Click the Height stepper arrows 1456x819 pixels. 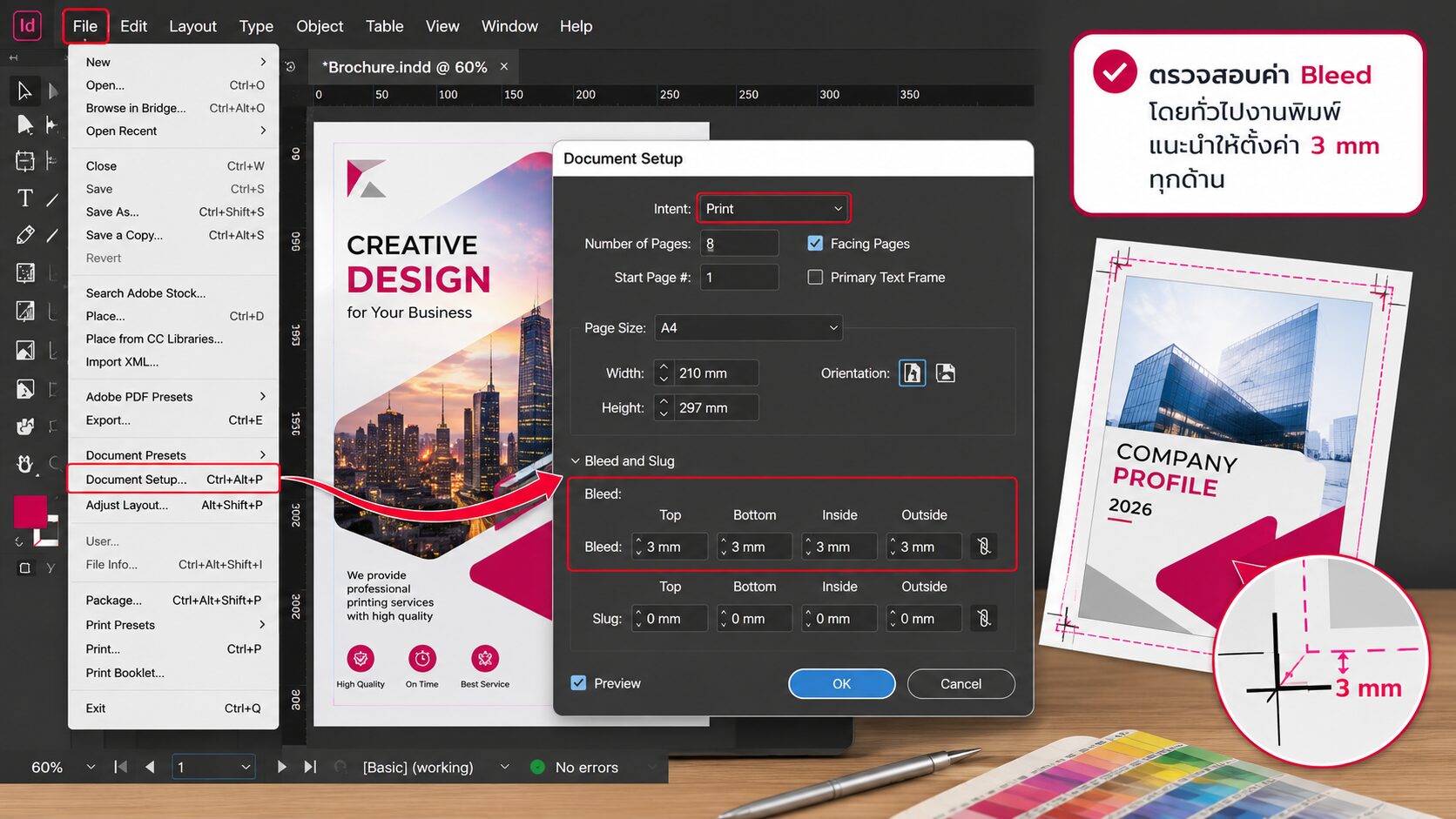(664, 407)
